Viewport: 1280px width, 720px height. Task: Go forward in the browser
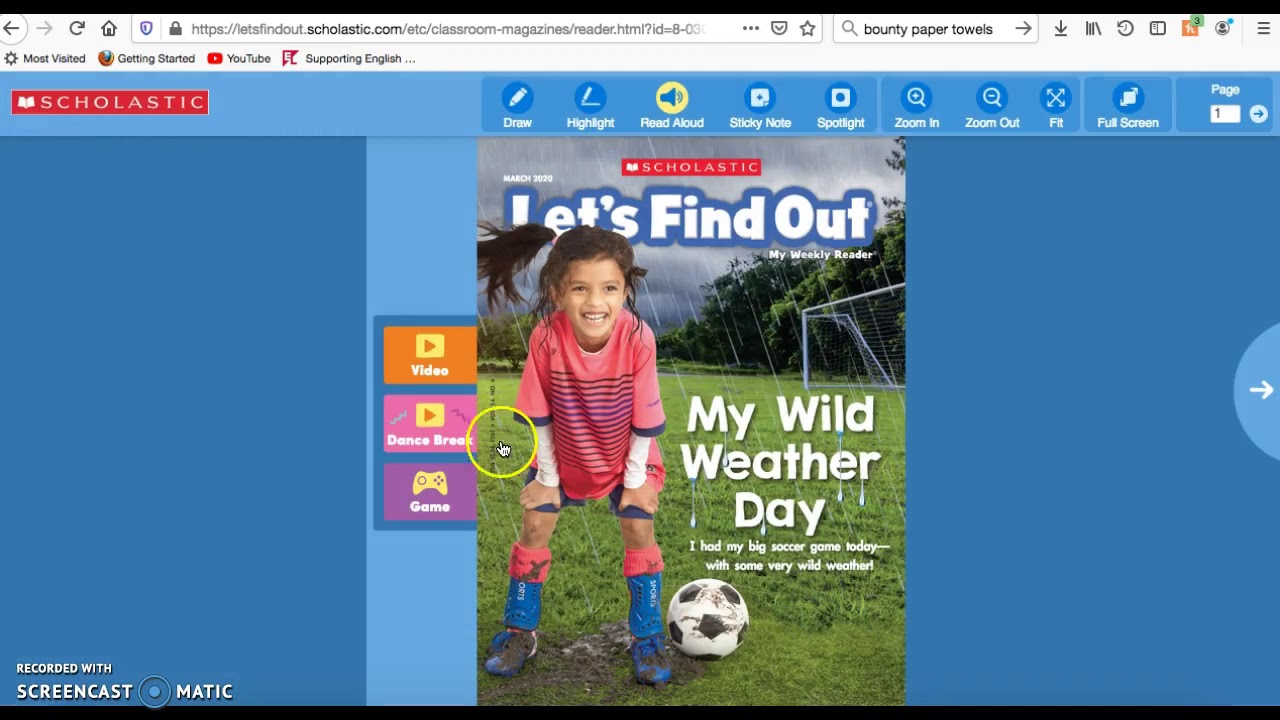[44, 29]
